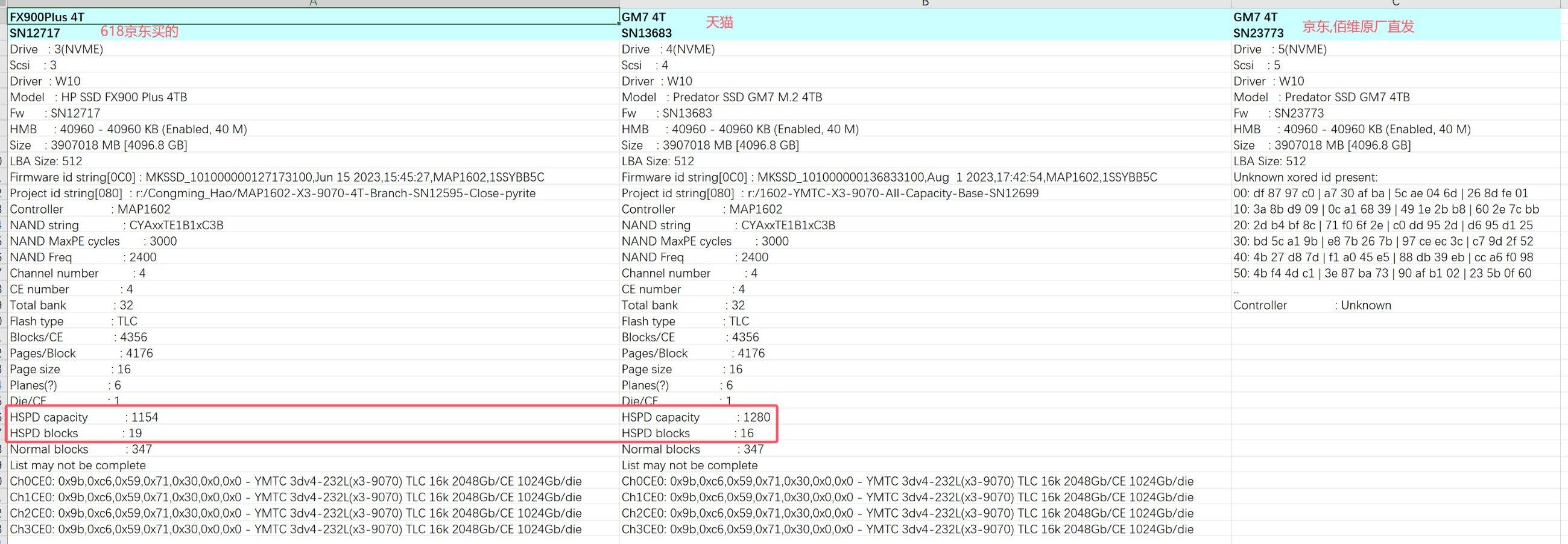The width and height of the screenshot is (1568, 544).
Task: Select column B 'Page size : 16' cell
Action: coord(925,368)
